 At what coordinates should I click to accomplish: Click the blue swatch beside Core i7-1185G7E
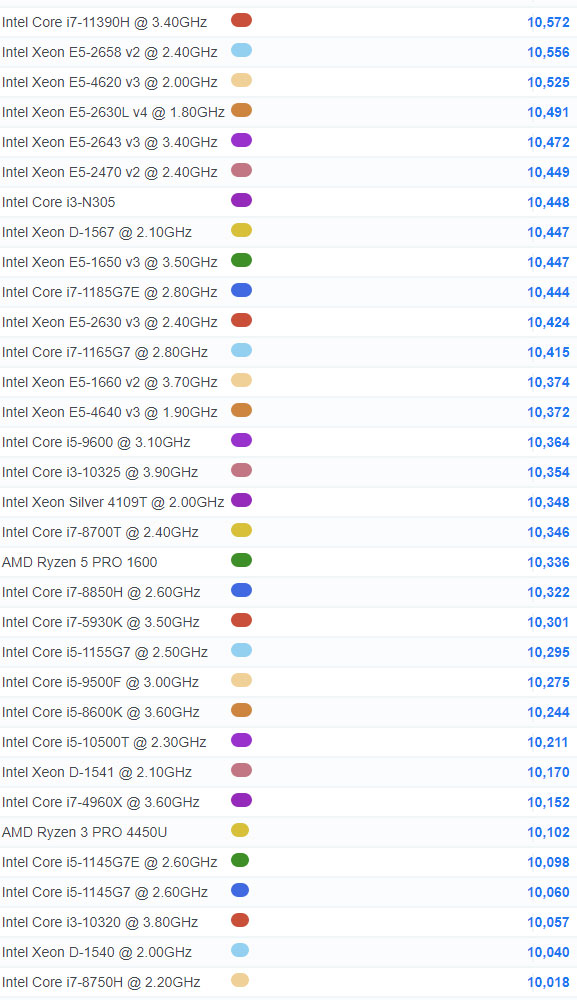point(241,290)
